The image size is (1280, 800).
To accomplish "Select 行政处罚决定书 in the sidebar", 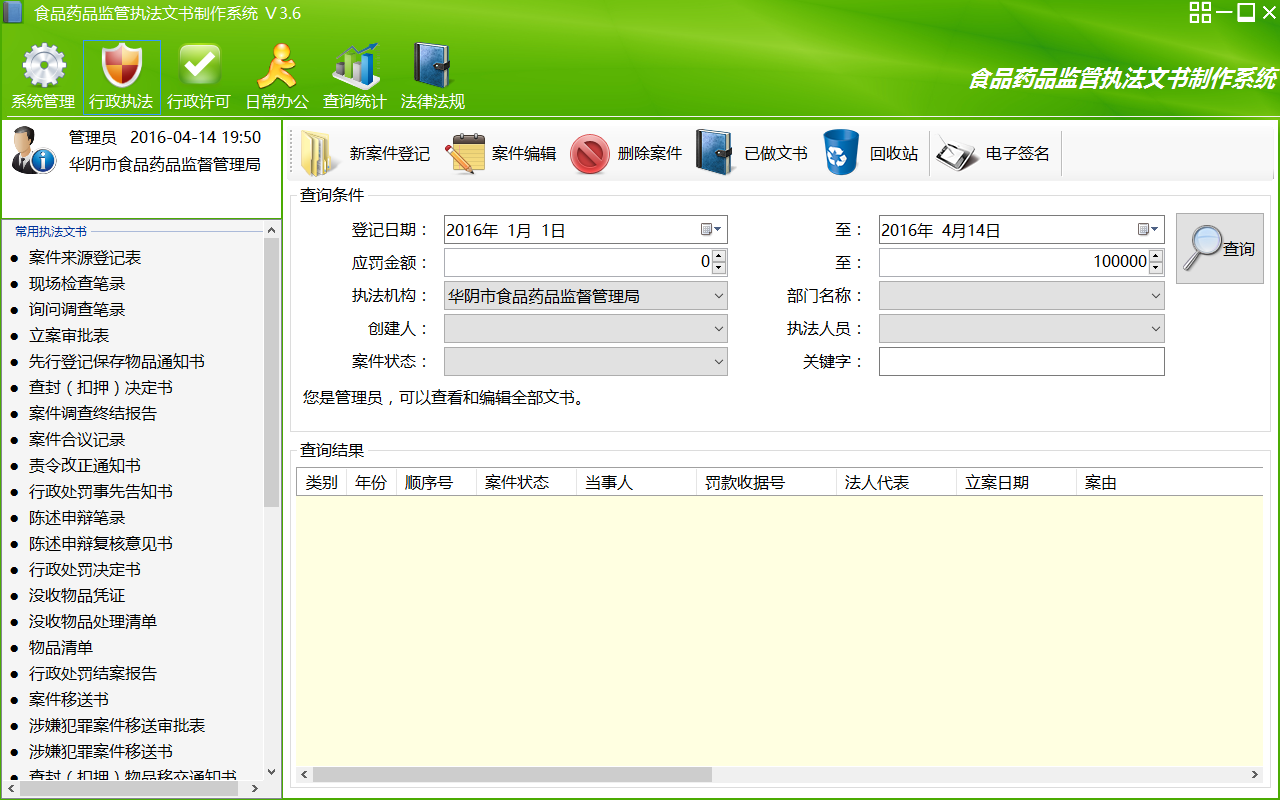I will pos(85,570).
